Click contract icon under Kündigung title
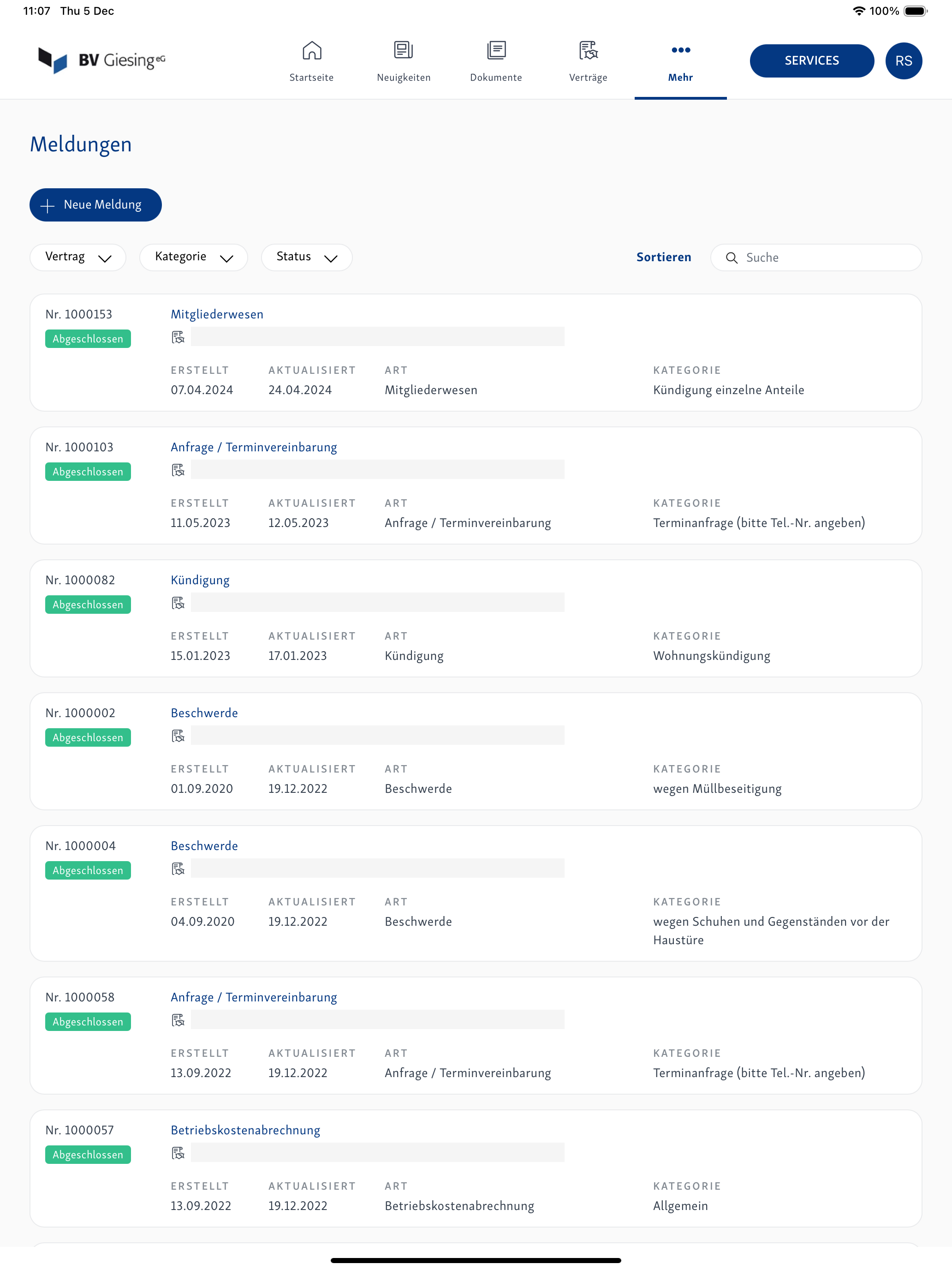952x1270 pixels. coord(178,603)
